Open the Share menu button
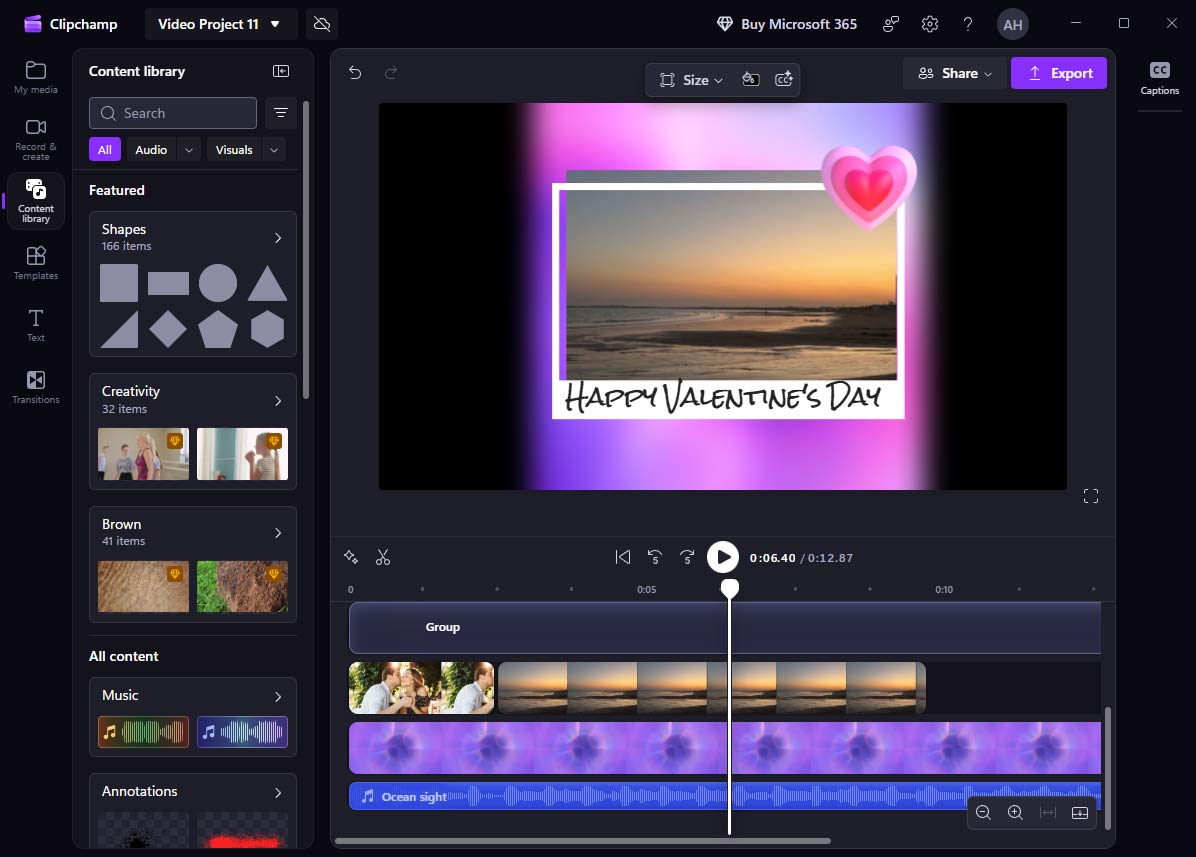Screen dimensions: 1196x857 tap(954, 73)
